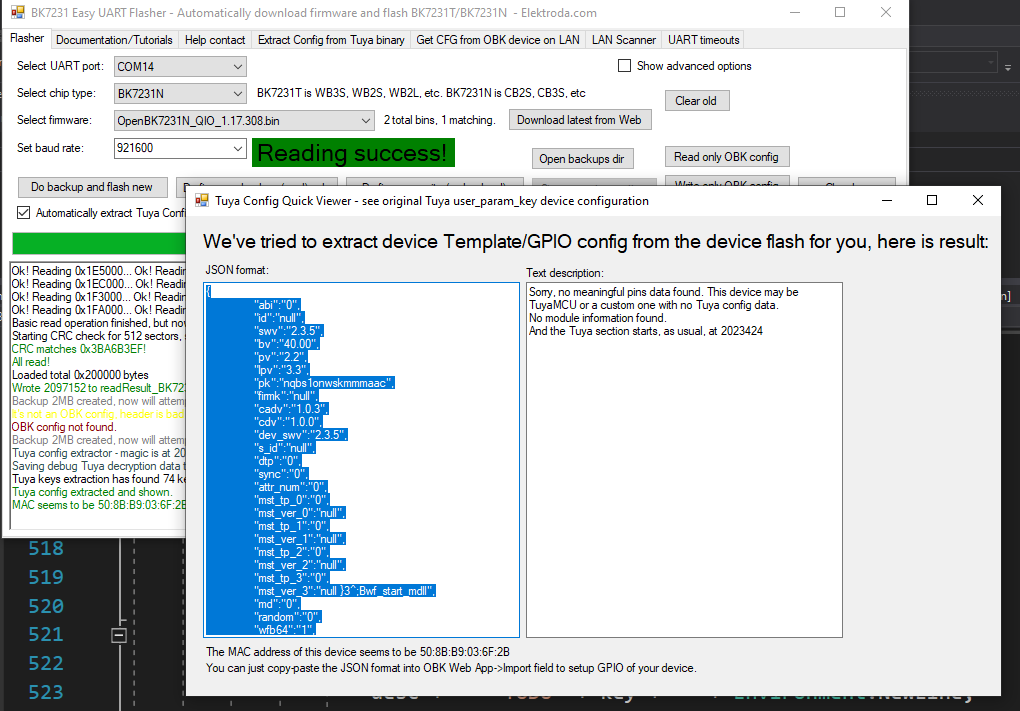1020x711 pixels.
Task: Click the MAC address 50:8B:B9:03:6F:2B message
Action: click(x=358, y=652)
